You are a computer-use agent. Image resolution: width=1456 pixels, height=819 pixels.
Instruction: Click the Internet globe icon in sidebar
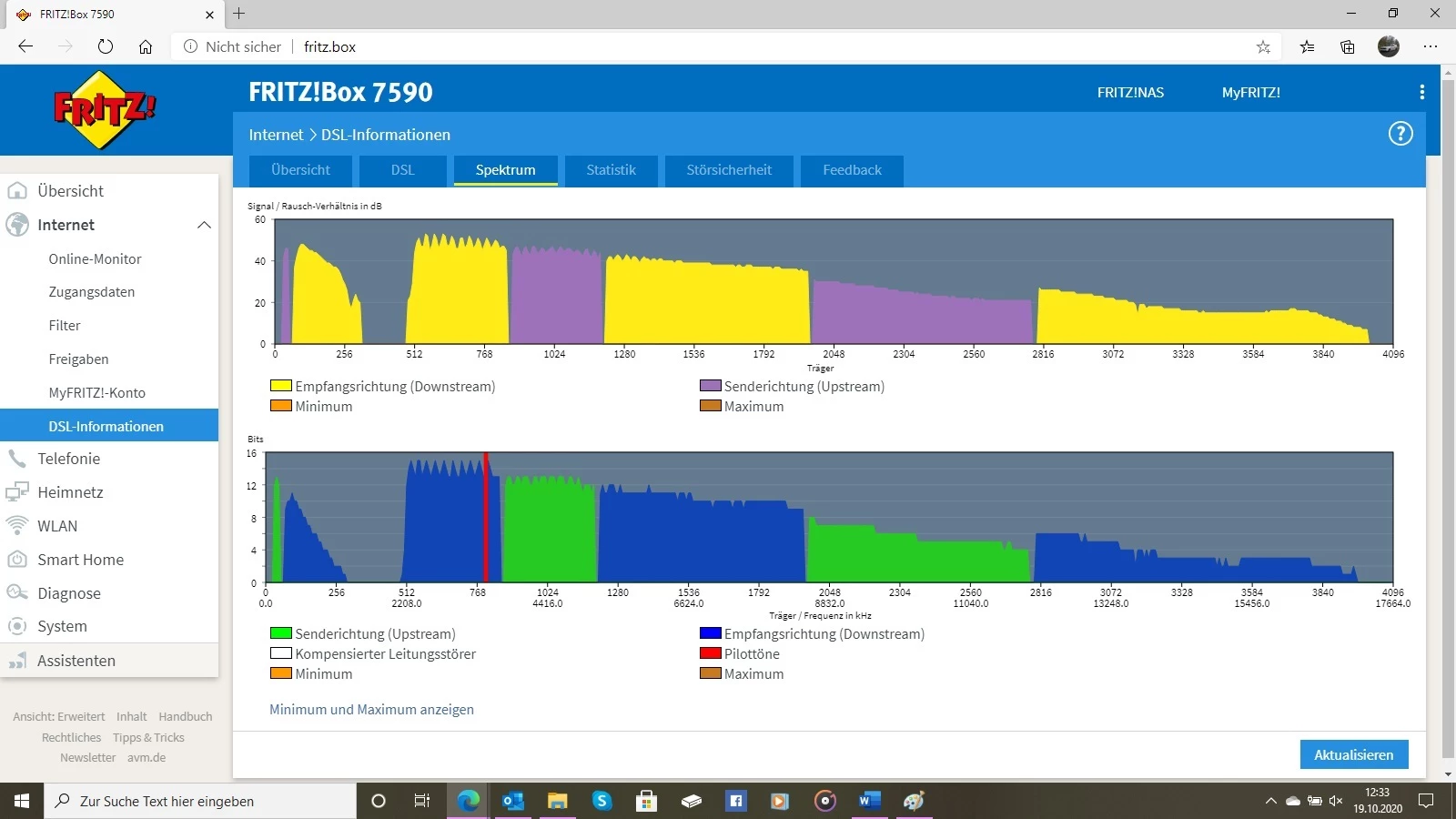17,225
